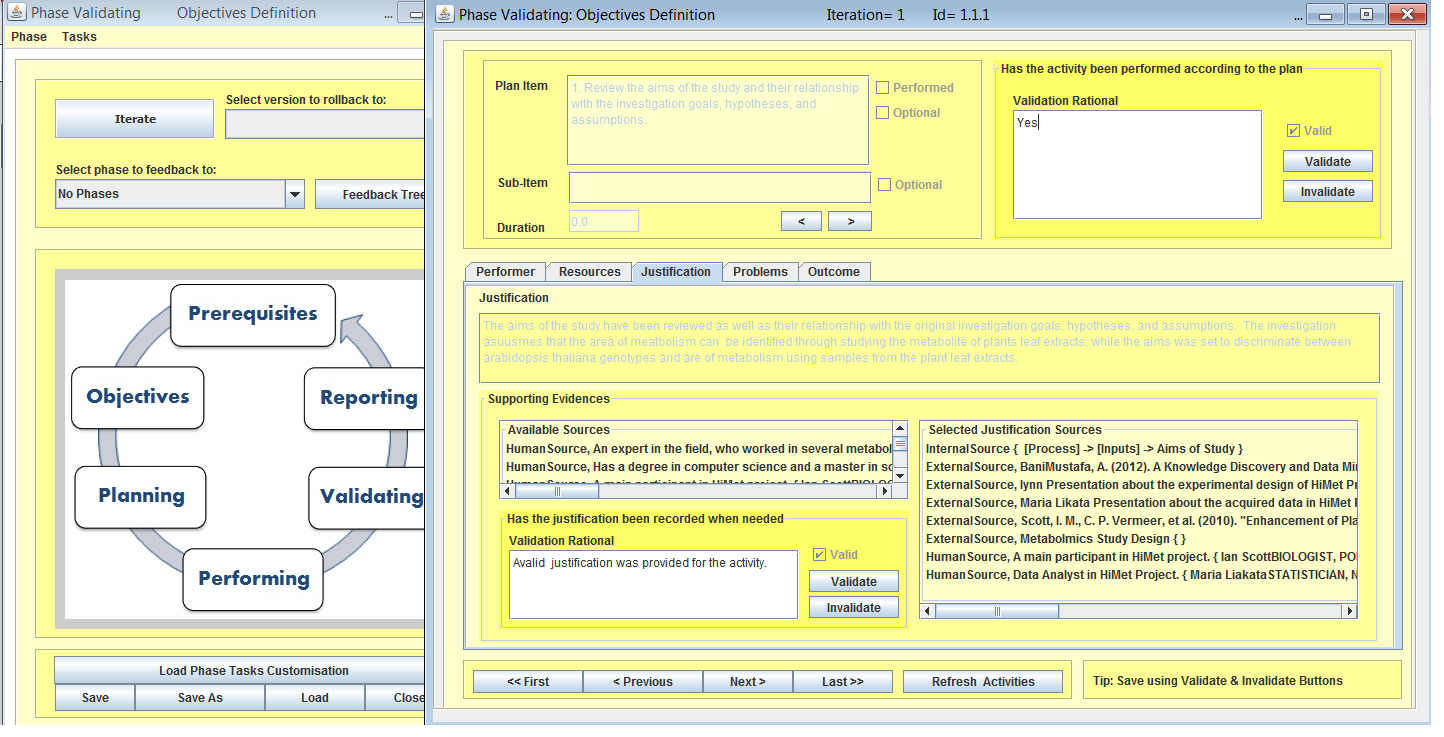Viewport: 1444px width, 737px height.
Task: Switch to the Problems tab
Action: tap(760, 272)
